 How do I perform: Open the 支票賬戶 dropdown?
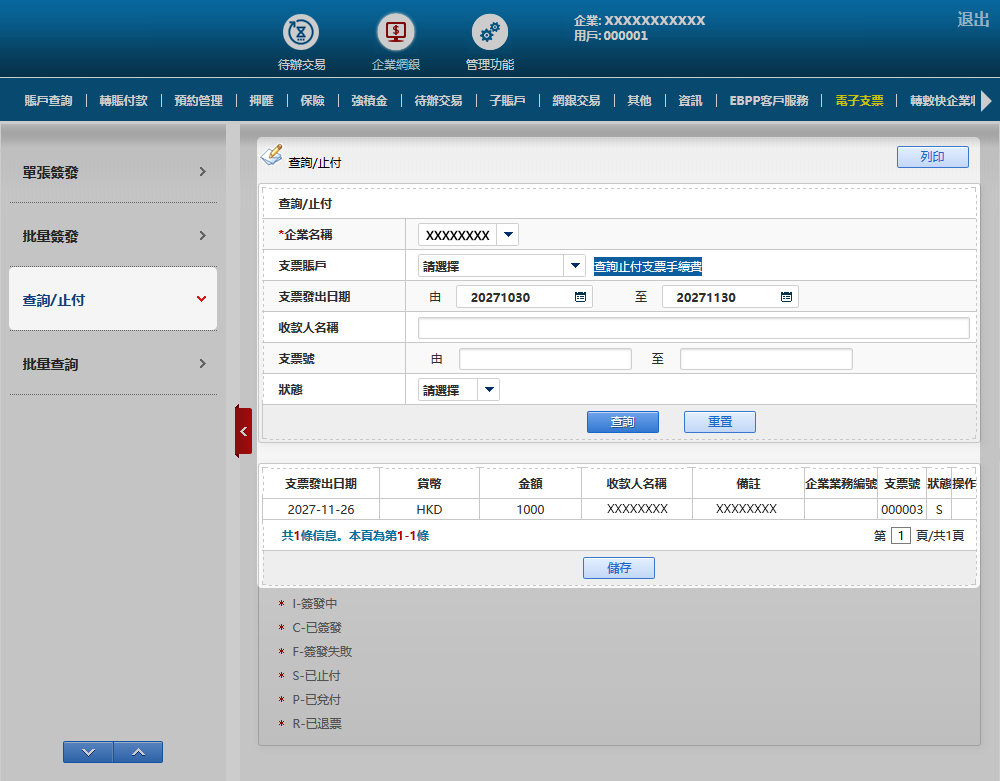(574, 266)
